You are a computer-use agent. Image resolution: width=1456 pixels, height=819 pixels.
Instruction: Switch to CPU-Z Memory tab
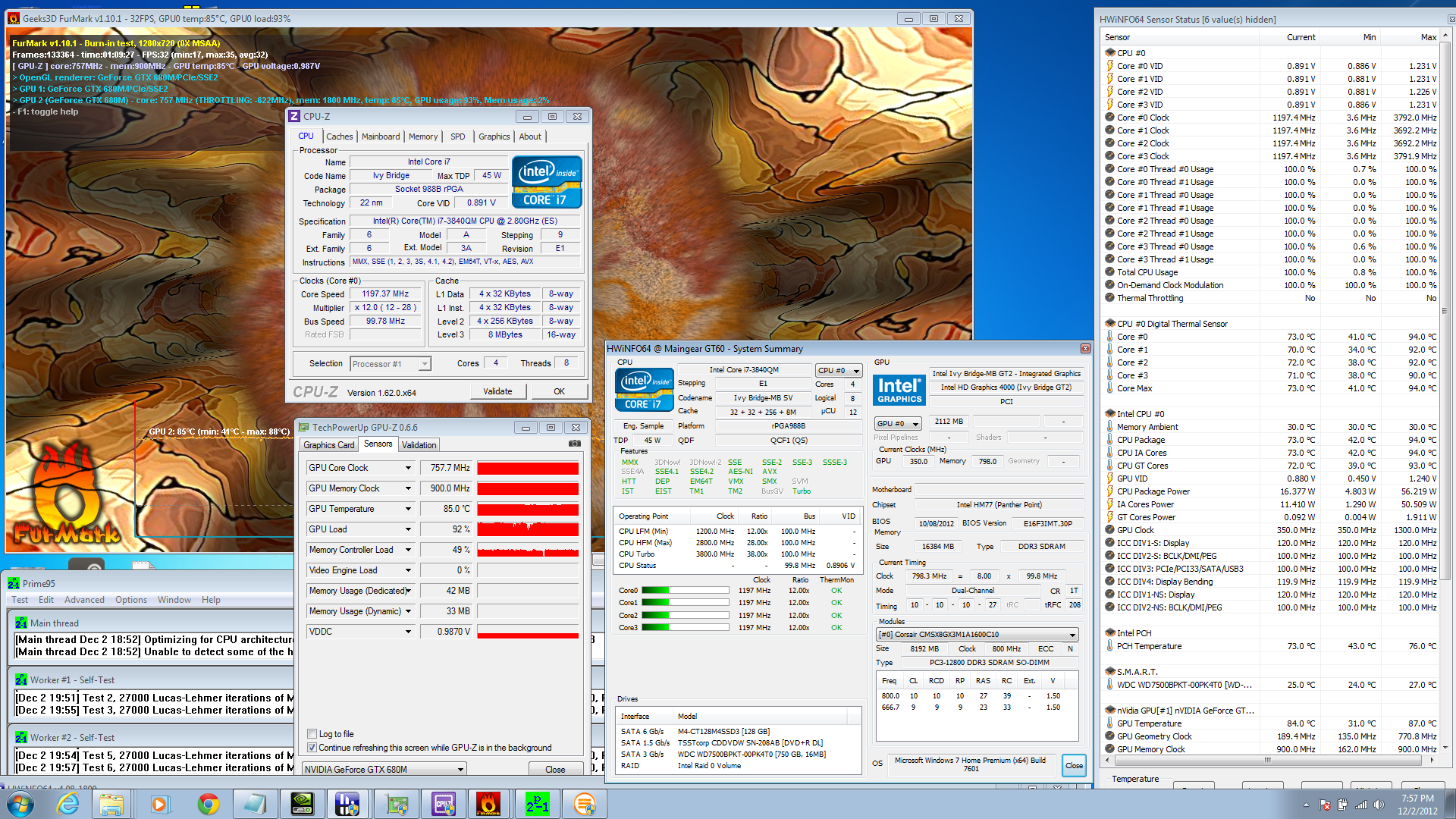point(423,136)
